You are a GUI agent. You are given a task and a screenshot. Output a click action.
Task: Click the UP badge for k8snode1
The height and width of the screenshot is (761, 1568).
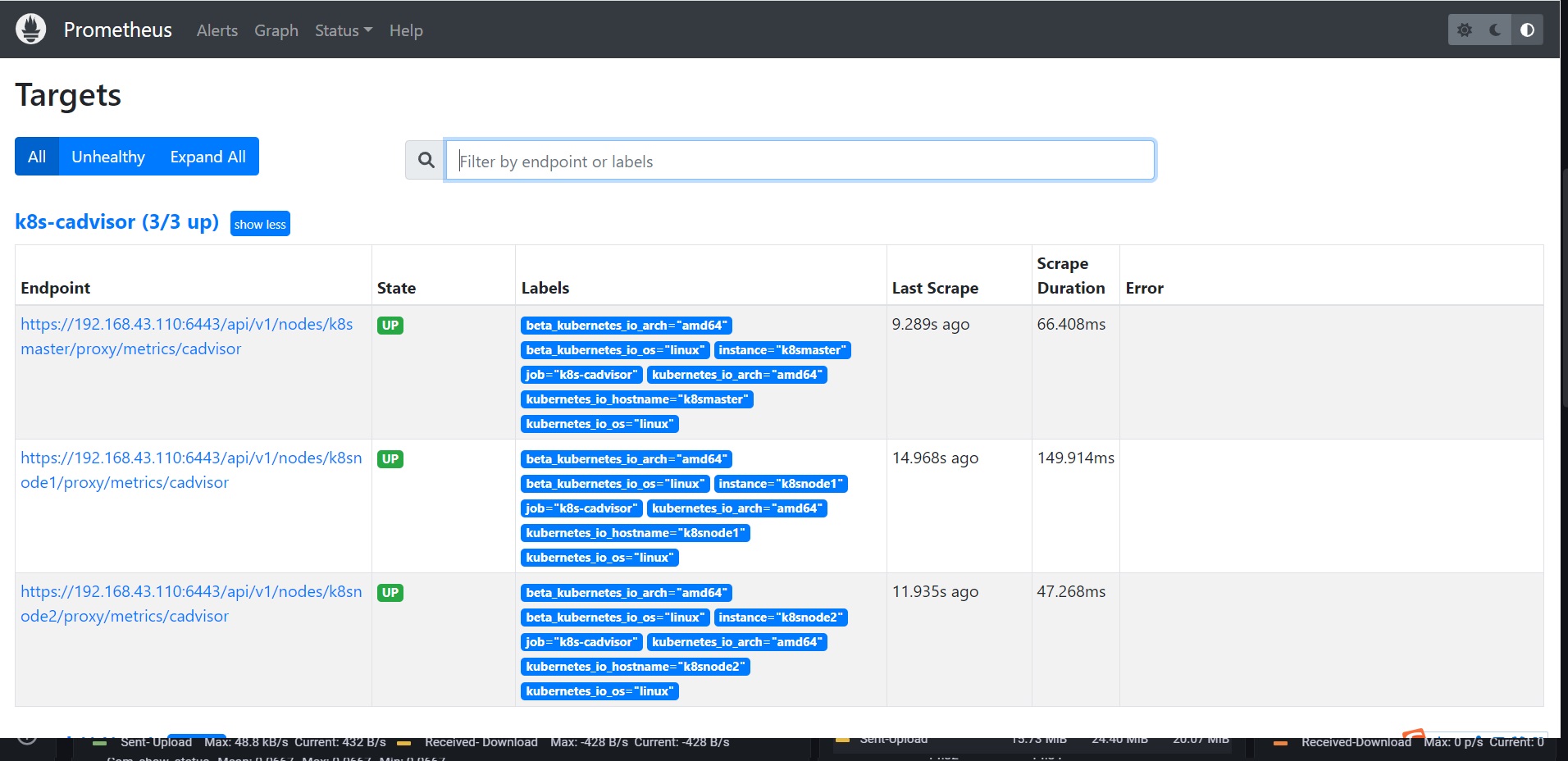[x=390, y=459]
